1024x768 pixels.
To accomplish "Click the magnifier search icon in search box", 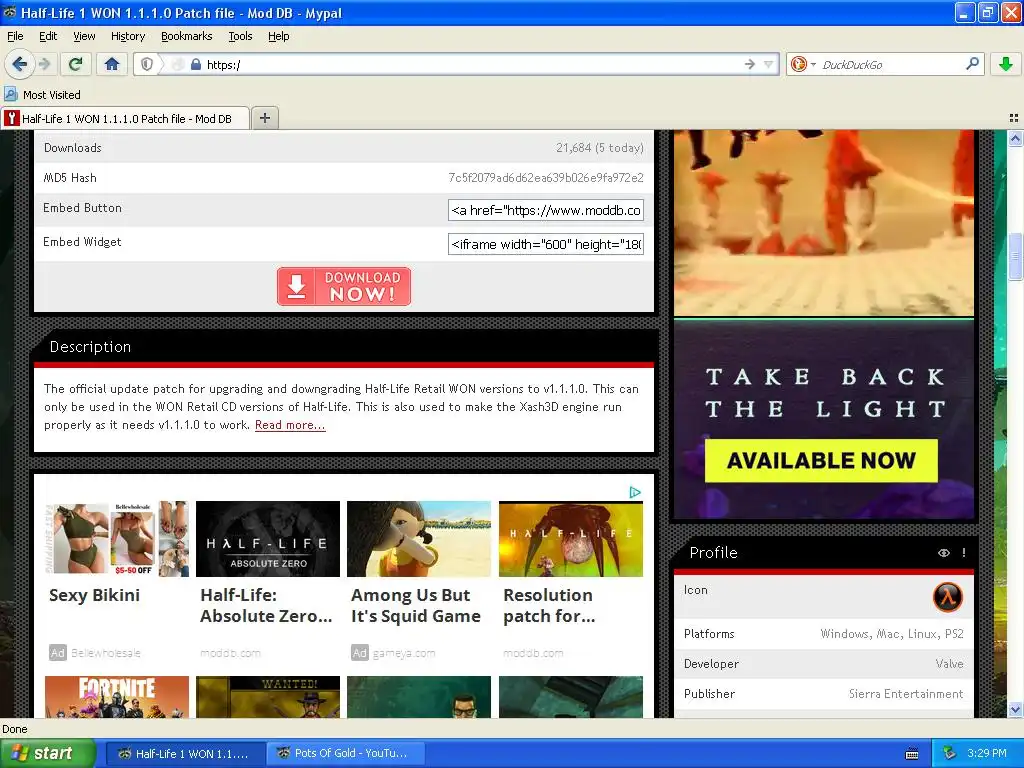I will pos(972,63).
